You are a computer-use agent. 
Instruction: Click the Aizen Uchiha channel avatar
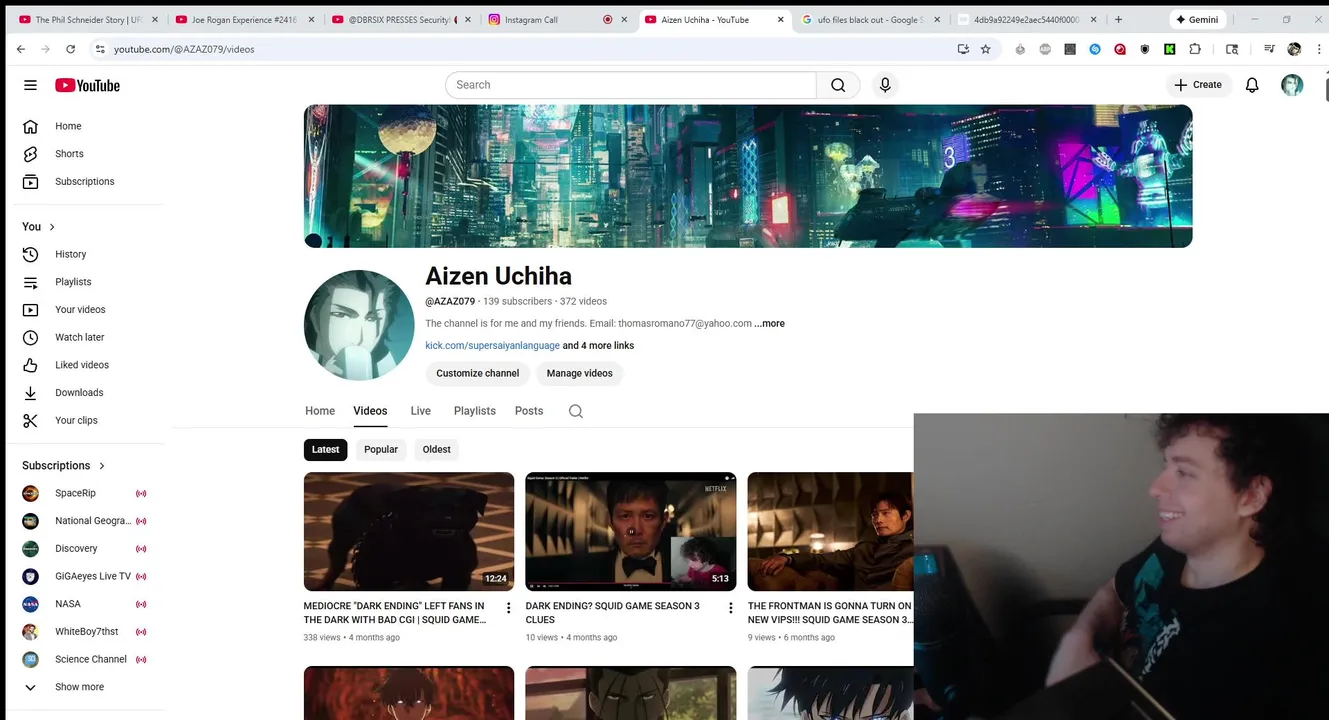pyautogui.click(x=359, y=325)
